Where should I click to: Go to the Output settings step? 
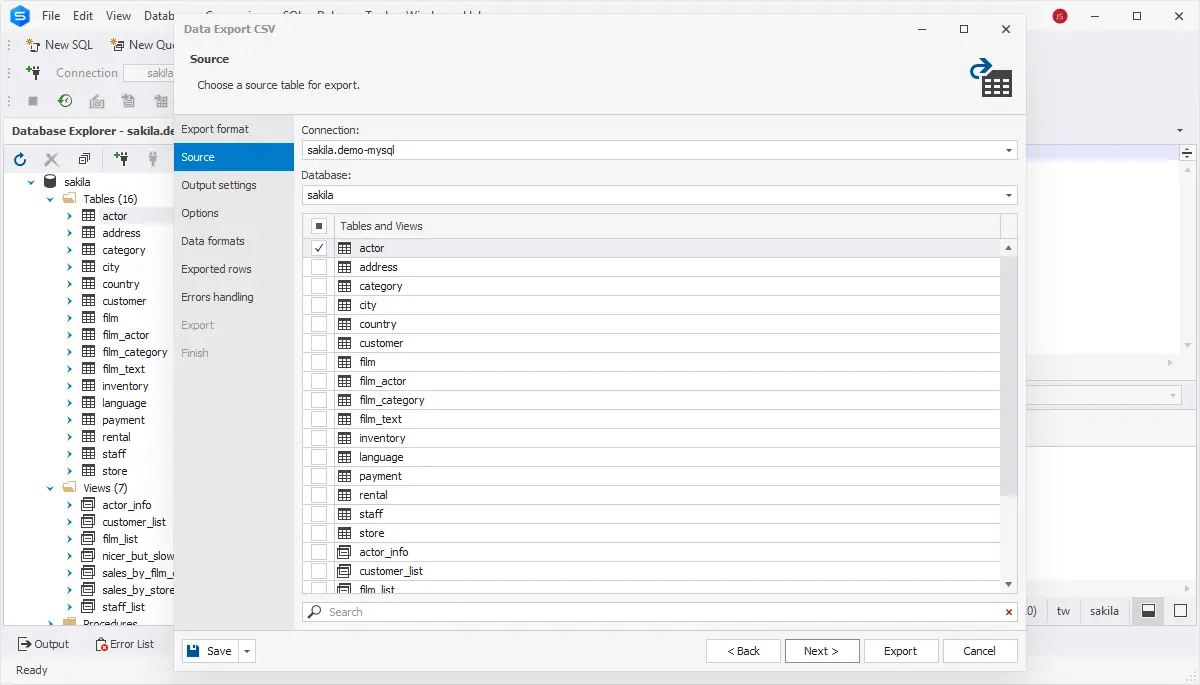[x=219, y=185]
